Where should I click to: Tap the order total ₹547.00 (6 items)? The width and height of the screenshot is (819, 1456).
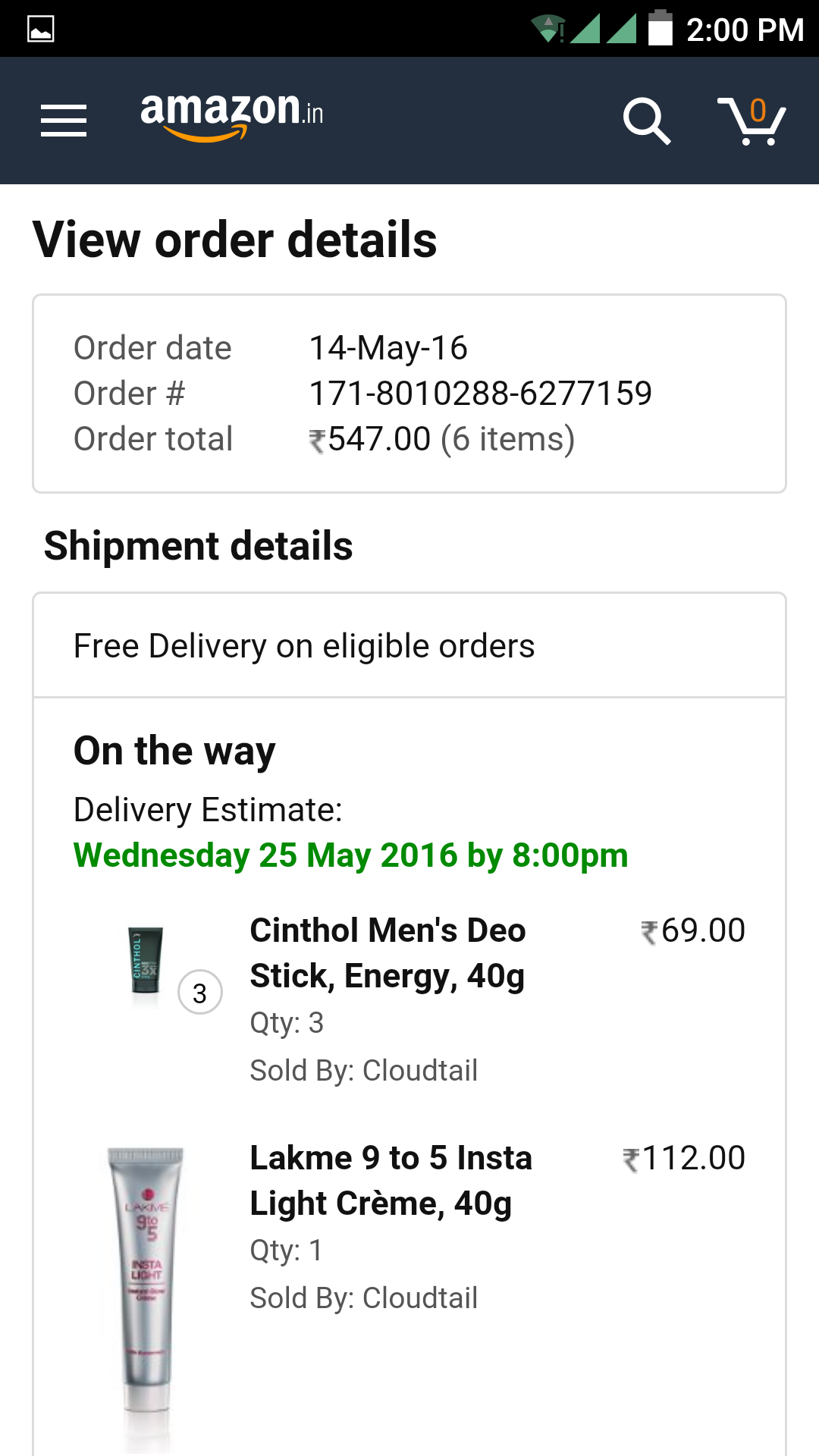click(442, 439)
